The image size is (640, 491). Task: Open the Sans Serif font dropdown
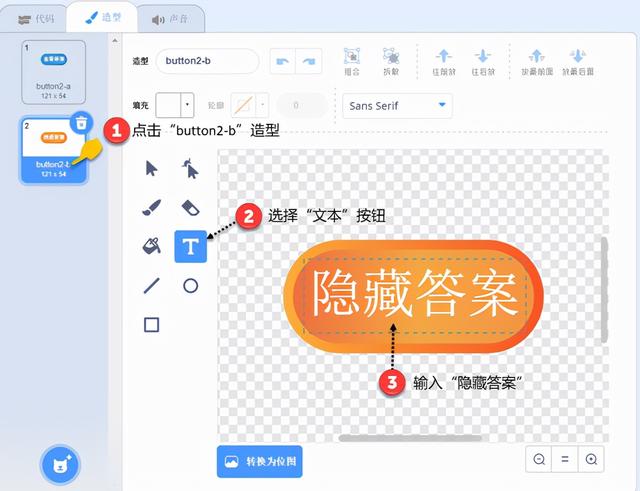coord(397,106)
